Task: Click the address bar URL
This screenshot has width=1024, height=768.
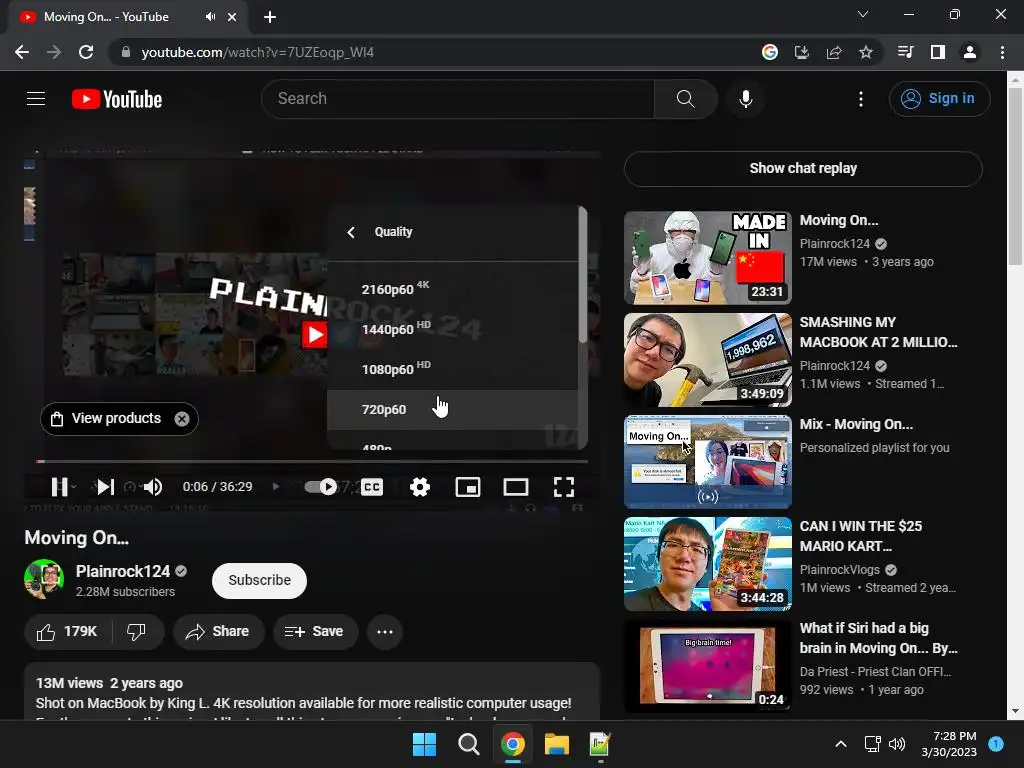Action: (x=257, y=52)
